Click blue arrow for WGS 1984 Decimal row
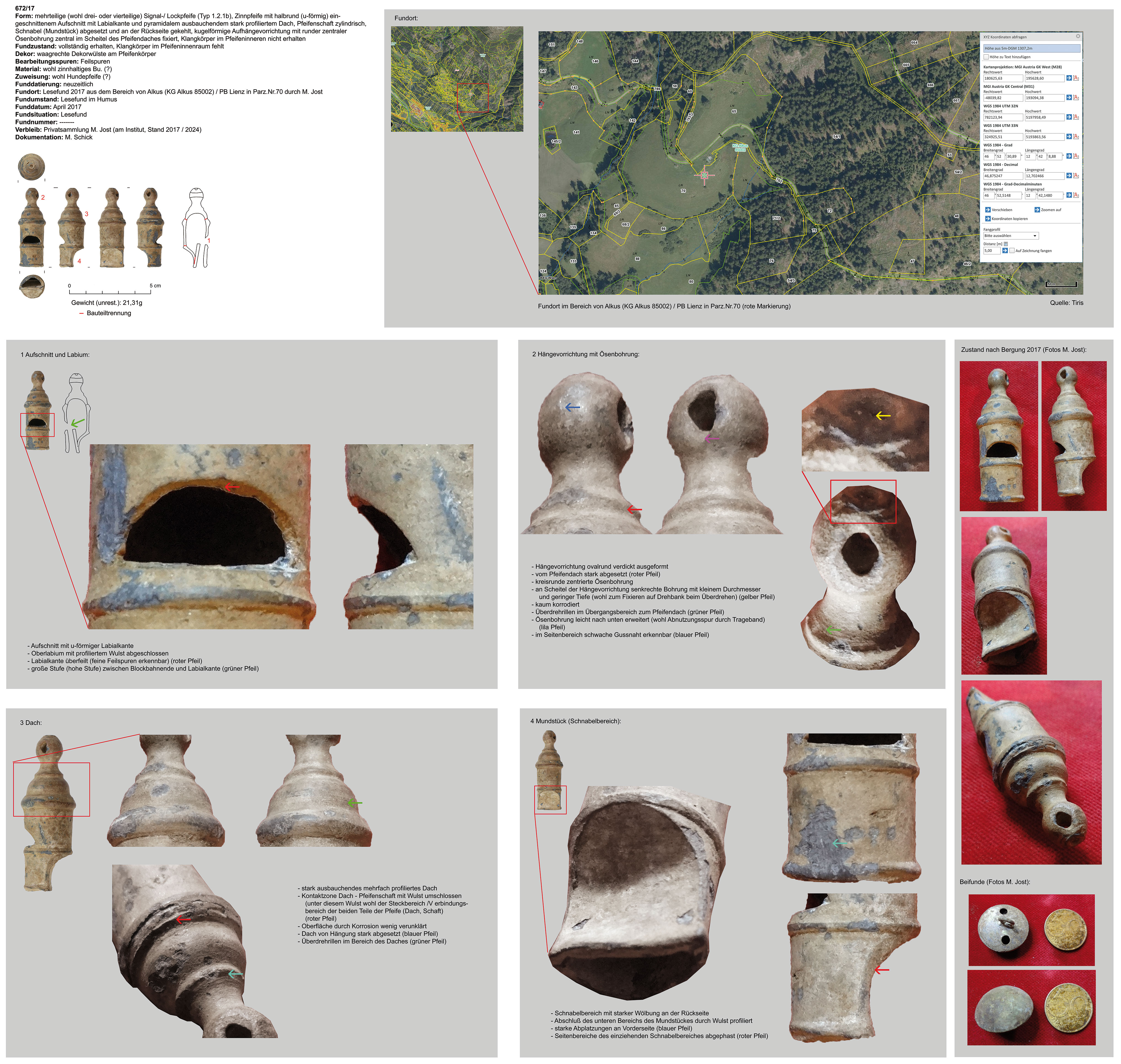This screenshot has width=1121, height=1064. [x=1069, y=175]
